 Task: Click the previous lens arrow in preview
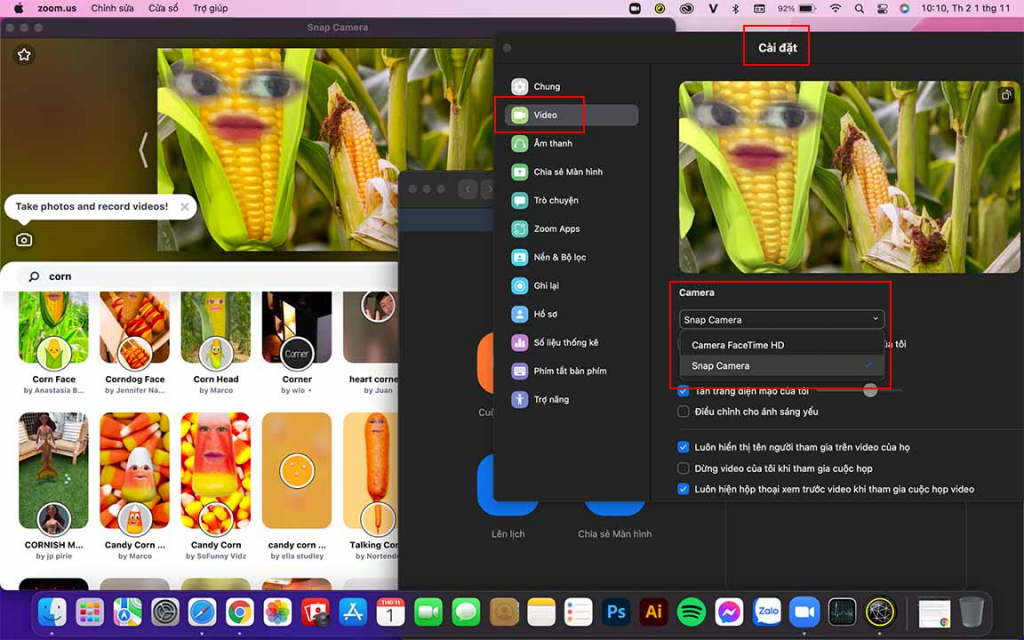(143, 150)
